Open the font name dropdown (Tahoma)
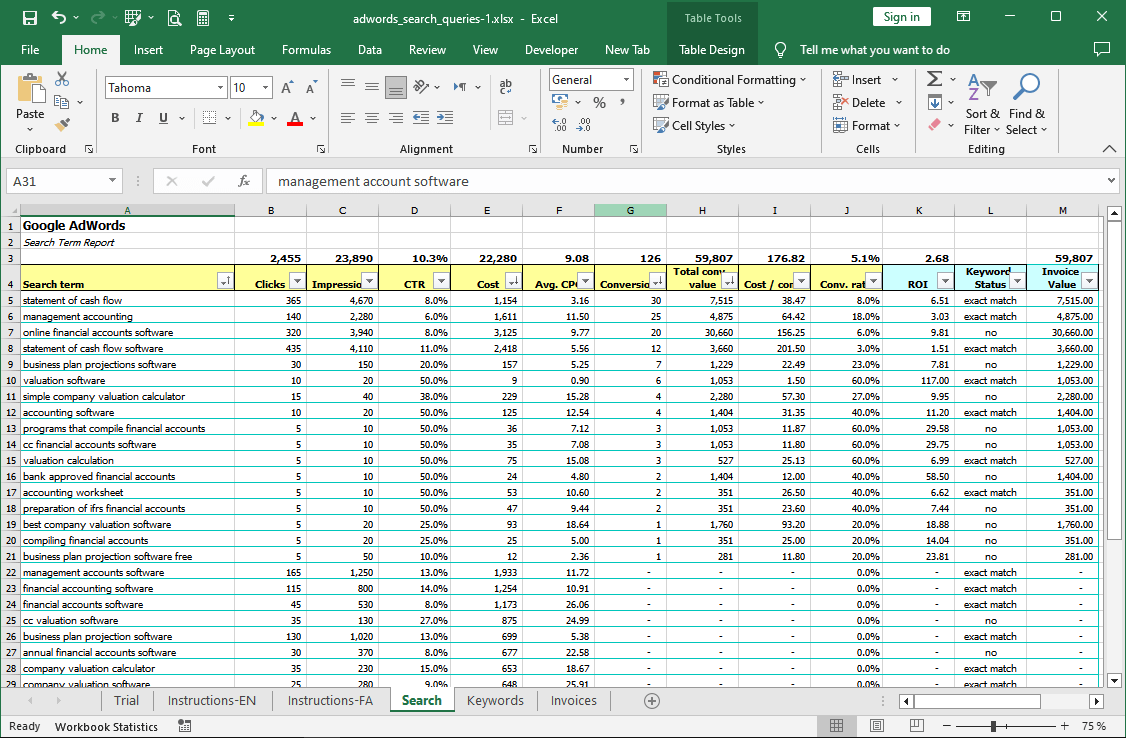 220,88
